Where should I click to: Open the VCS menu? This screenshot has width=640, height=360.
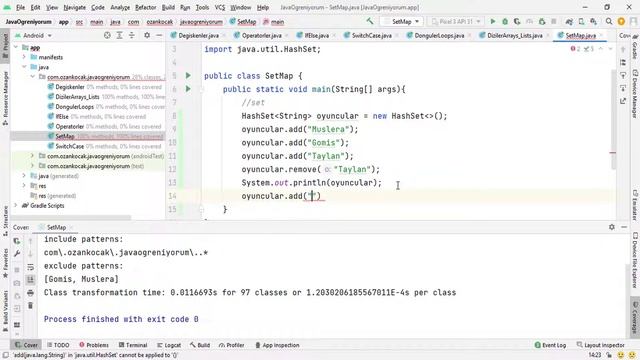click(x=220, y=7)
